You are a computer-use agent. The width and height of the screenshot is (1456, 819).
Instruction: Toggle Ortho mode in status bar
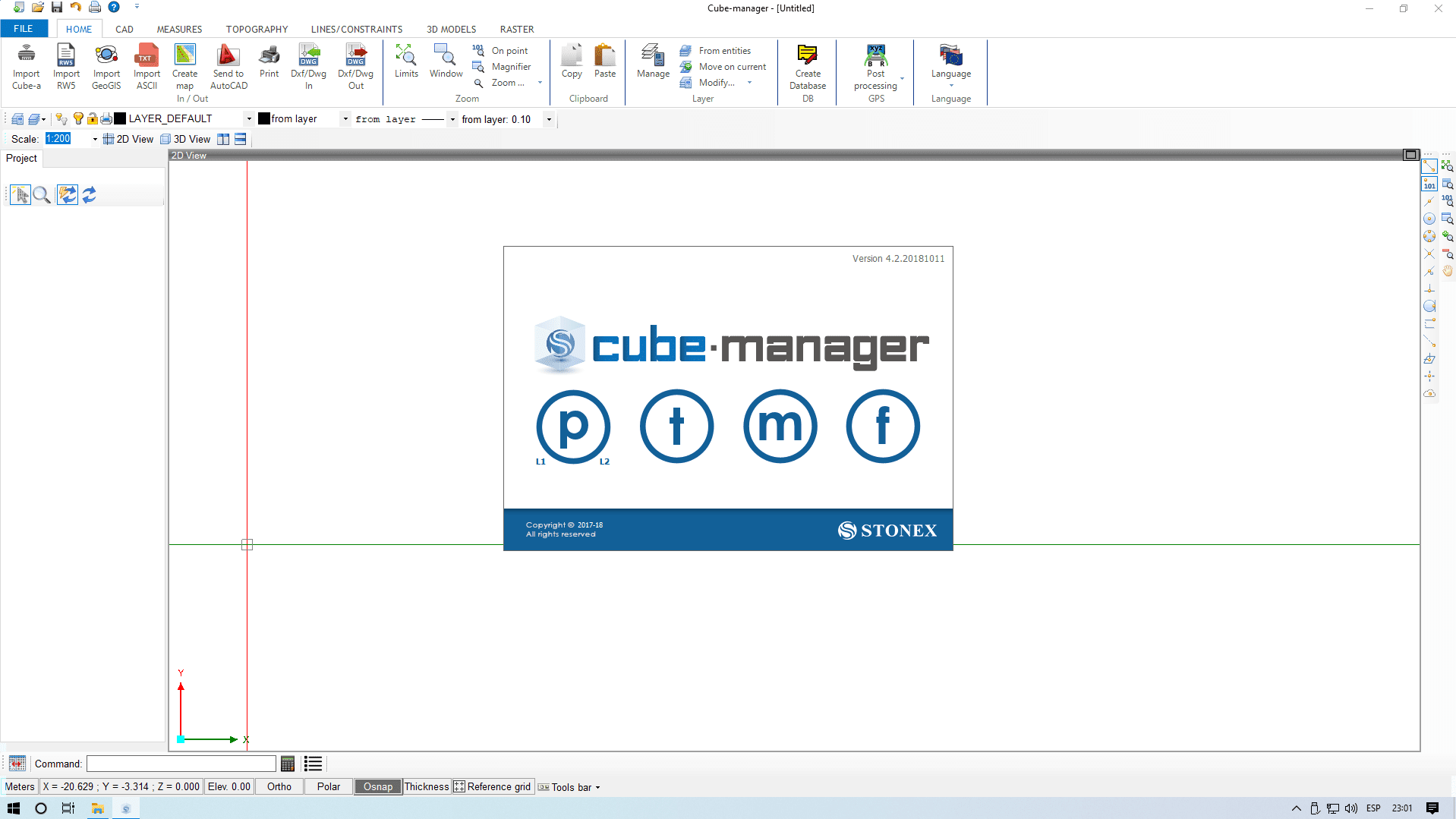pos(279,786)
